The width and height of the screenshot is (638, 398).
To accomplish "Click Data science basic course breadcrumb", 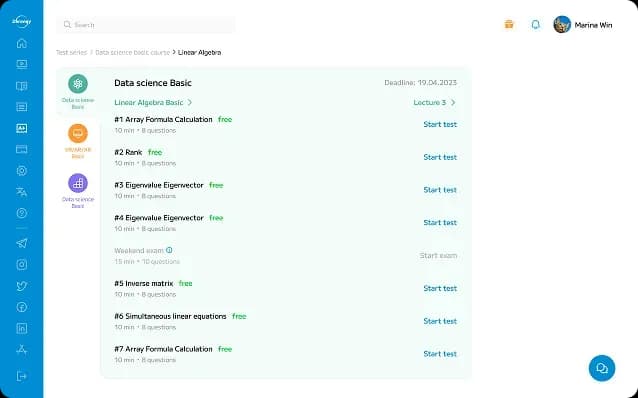I will coord(132,52).
